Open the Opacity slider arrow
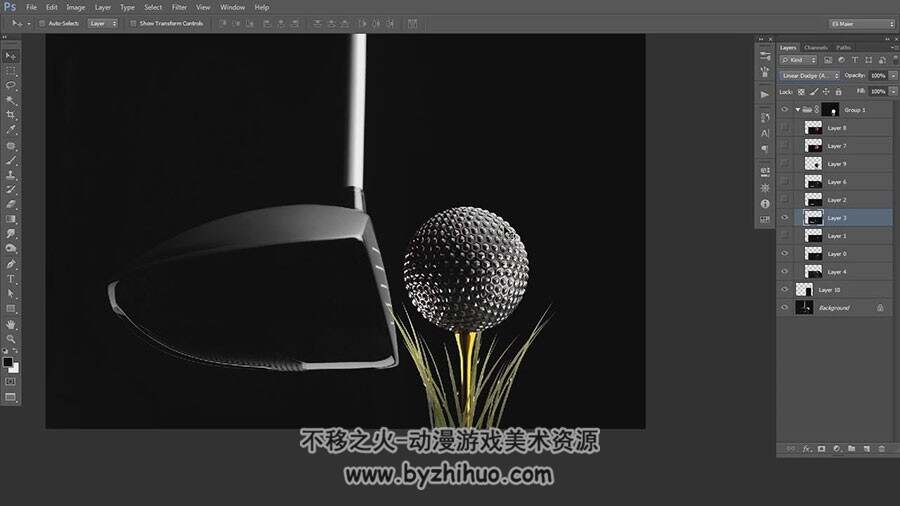 [x=893, y=76]
